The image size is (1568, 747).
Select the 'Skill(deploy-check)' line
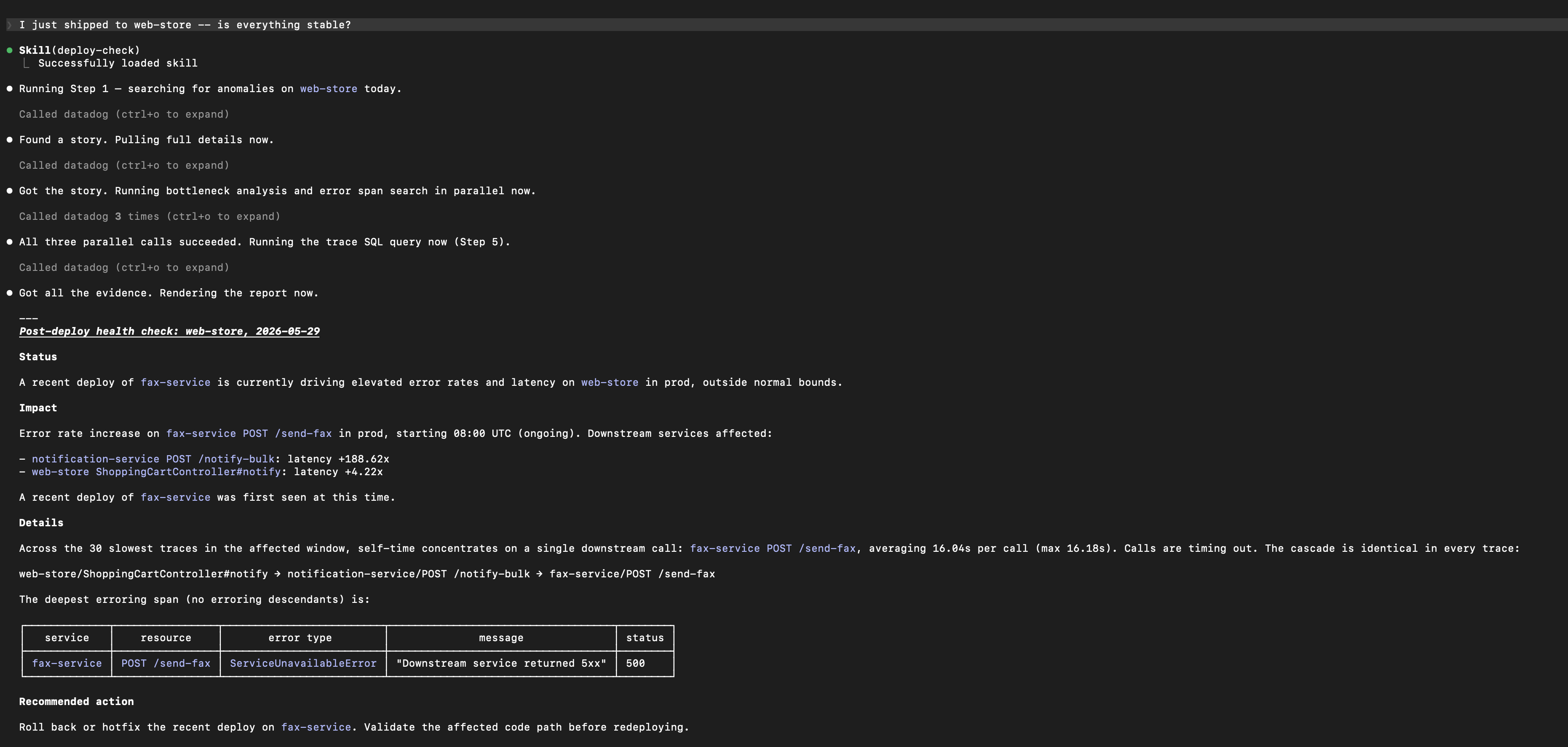(79, 51)
